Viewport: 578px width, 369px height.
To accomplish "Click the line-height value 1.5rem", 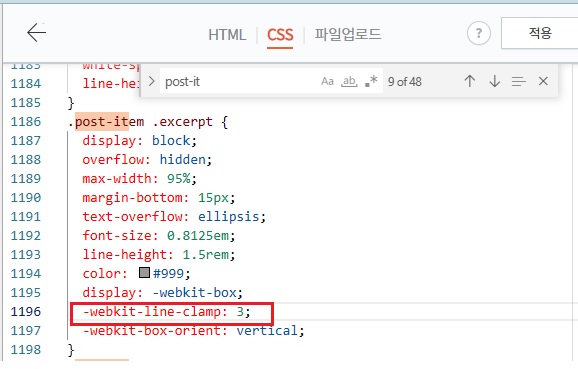I will coord(206,255).
